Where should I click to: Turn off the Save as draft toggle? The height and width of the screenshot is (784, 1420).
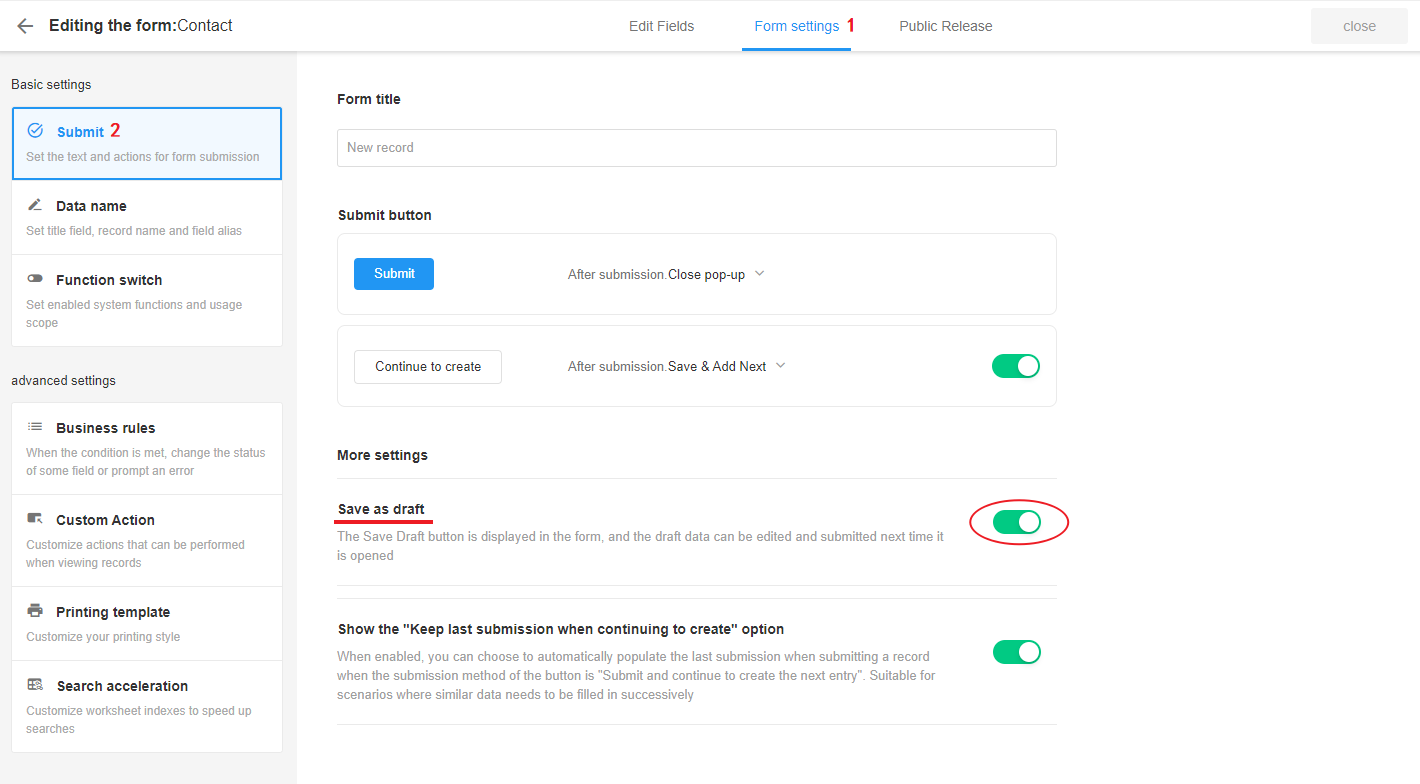coord(1017,522)
